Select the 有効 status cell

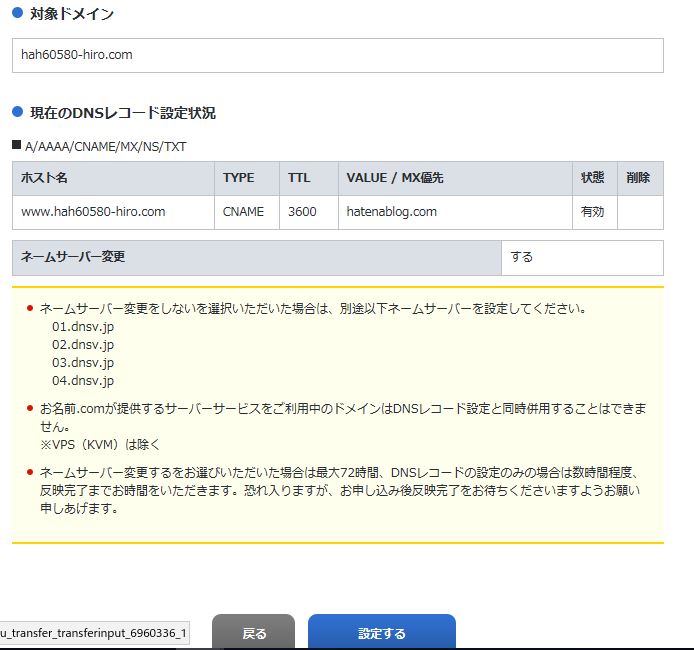(x=594, y=212)
